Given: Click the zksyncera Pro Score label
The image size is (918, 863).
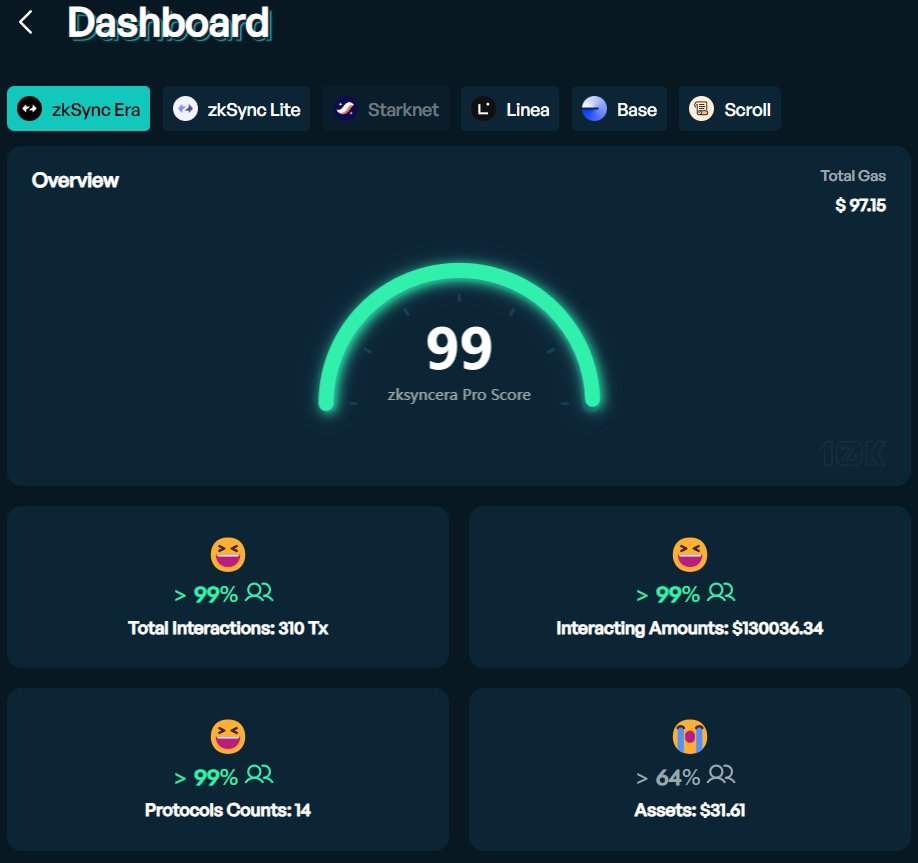Looking at the screenshot, I should pos(459,395).
